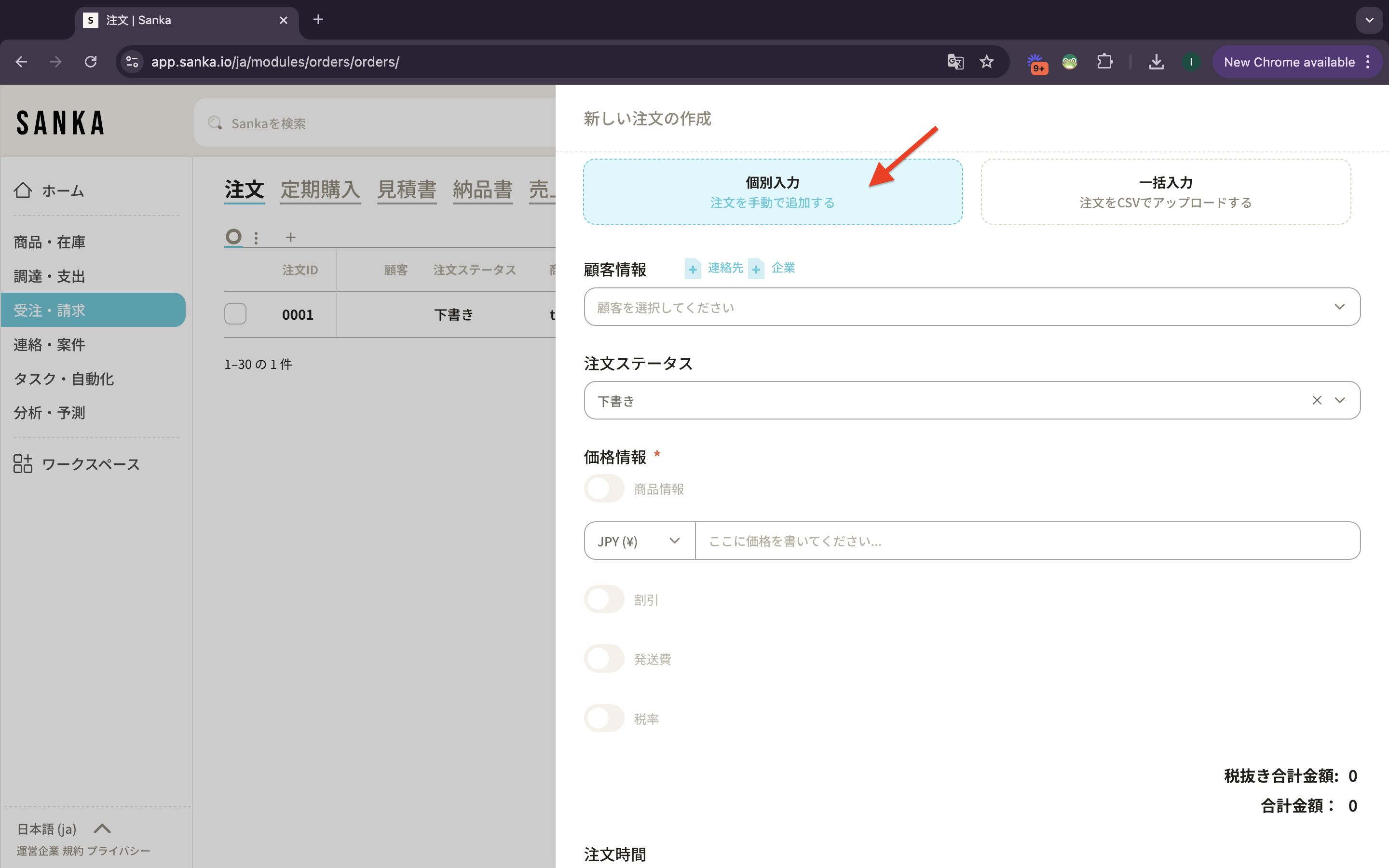Click the Workspace grid icon
The image size is (1389, 868).
coord(23,464)
